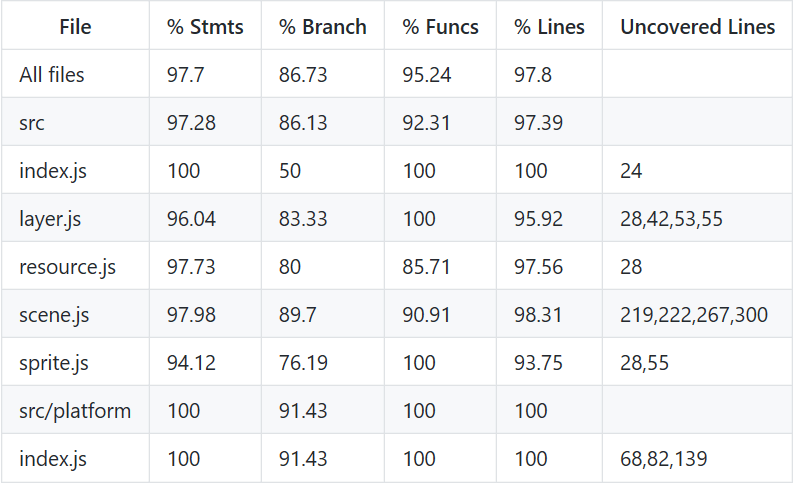Image resolution: width=796 pixels, height=486 pixels.
Task: Click the % Lines column header
Action: [549, 26]
